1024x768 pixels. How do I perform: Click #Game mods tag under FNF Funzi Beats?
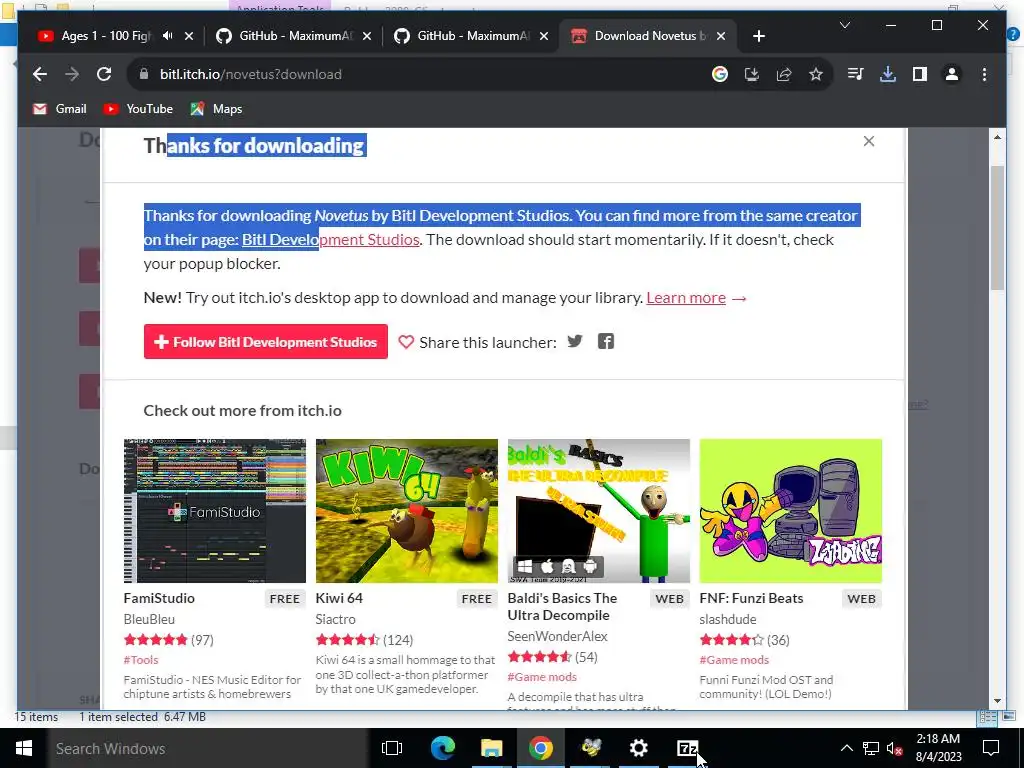pyautogui.click(x=734, y=660)
